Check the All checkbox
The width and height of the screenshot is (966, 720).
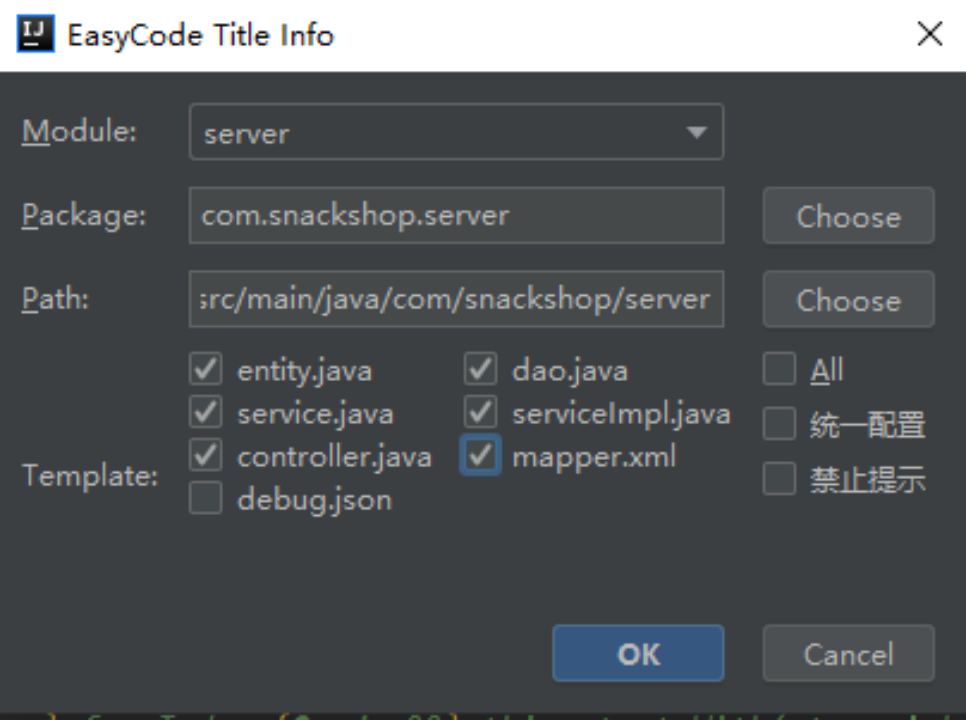779,370
